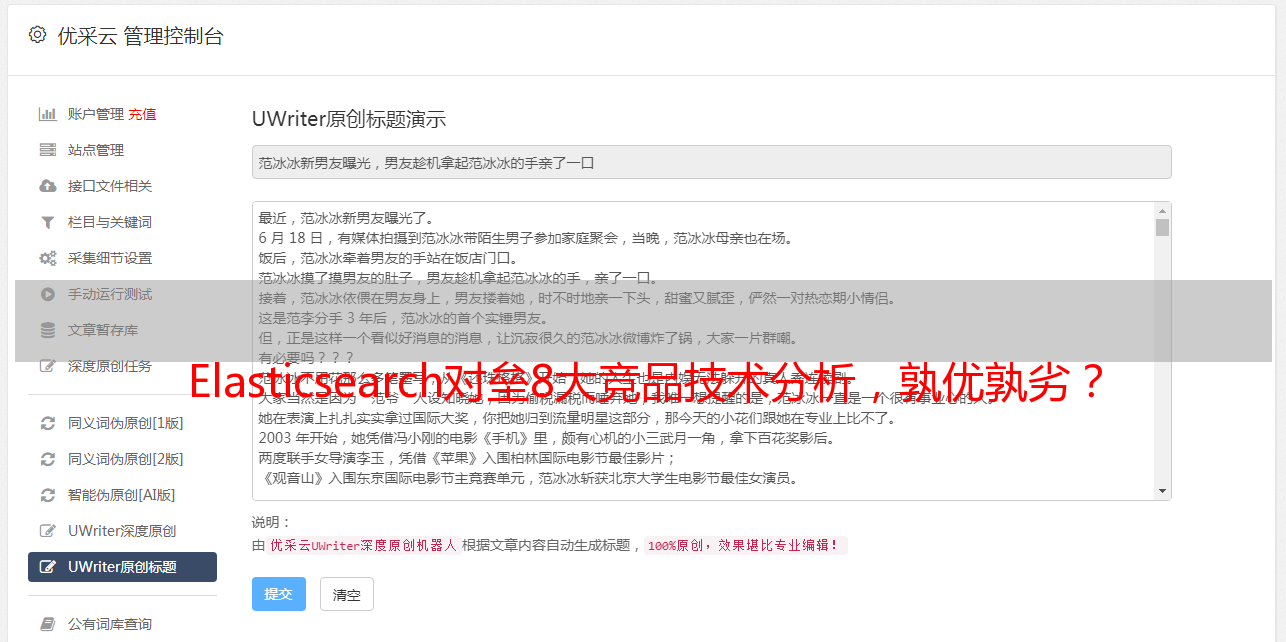This screenshot has height=642, width=1286.
Task: Click the refresh icon for 同义词伪原创[1版]
Action: click(x=47, y=423)
